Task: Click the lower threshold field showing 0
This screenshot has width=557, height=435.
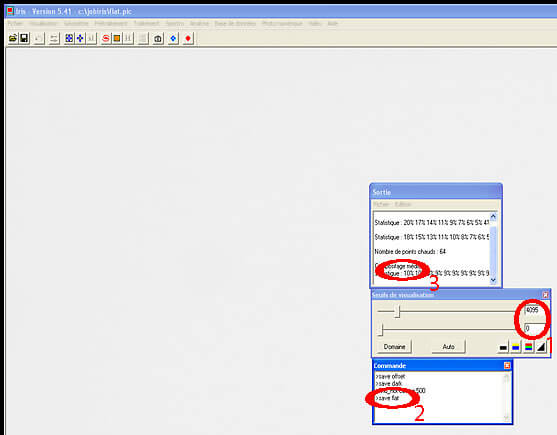Action: point(535,328)
